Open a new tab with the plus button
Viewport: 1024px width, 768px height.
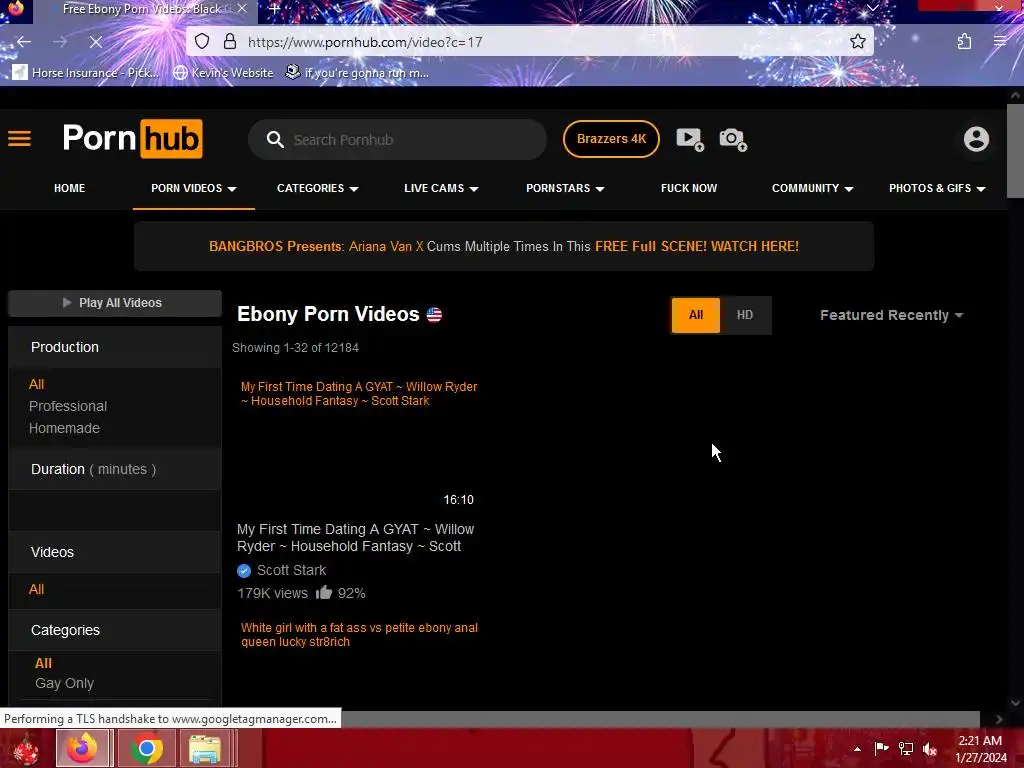(x=274, y=9)
